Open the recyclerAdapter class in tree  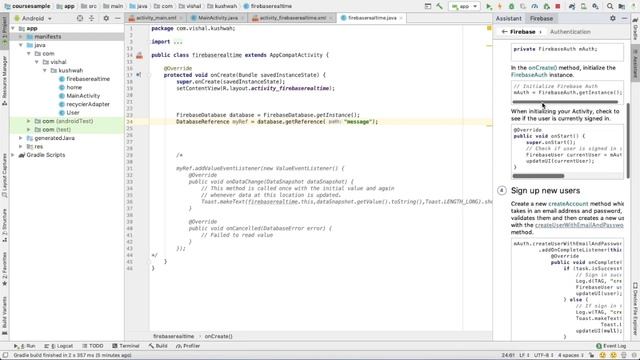click(84, 104)
